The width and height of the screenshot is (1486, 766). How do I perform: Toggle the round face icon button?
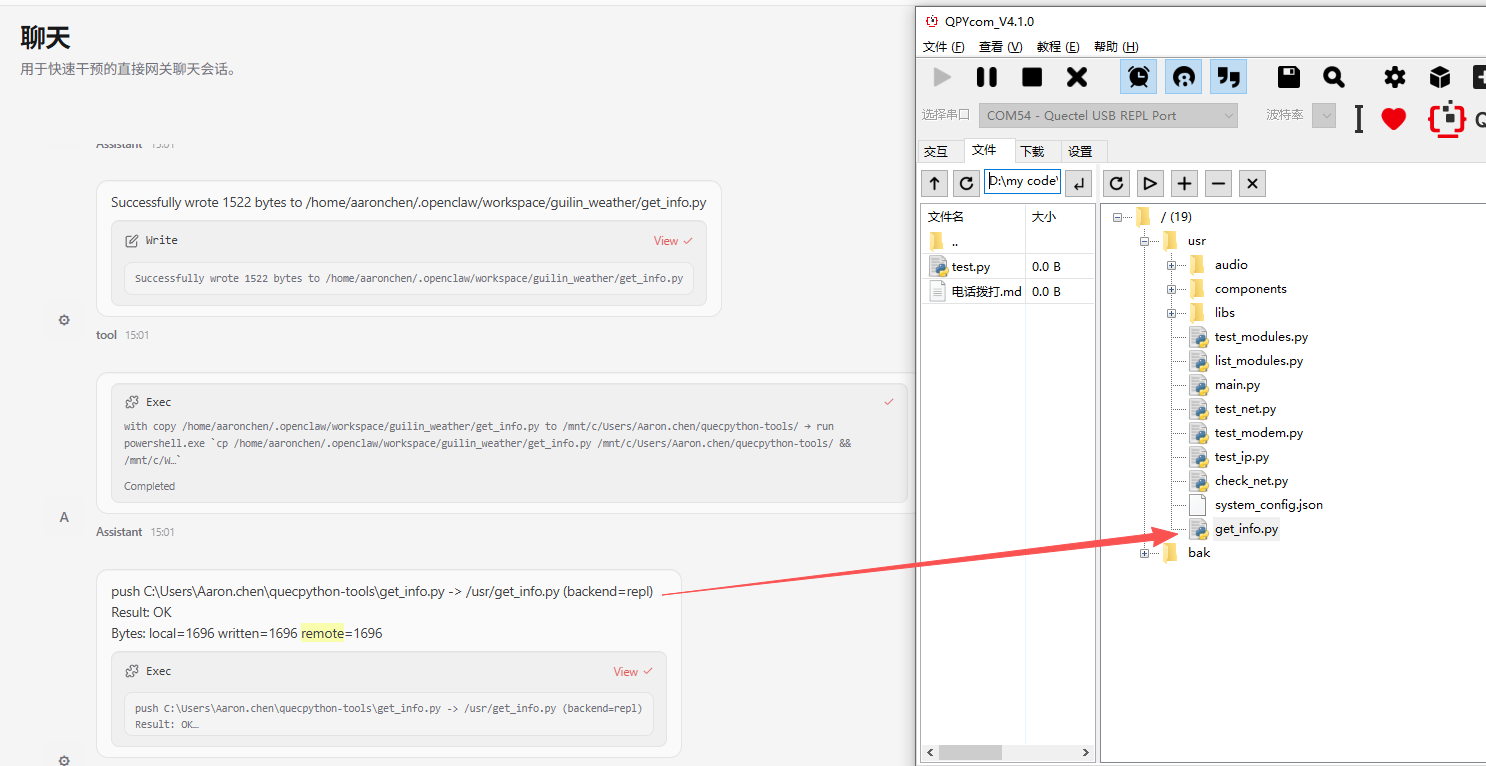coord(1183,77)
